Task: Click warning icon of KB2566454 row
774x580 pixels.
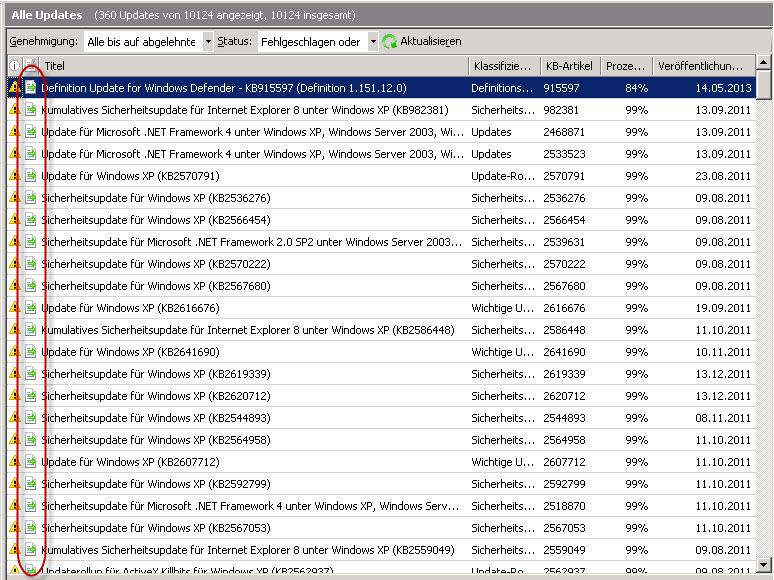Action: 14,220
